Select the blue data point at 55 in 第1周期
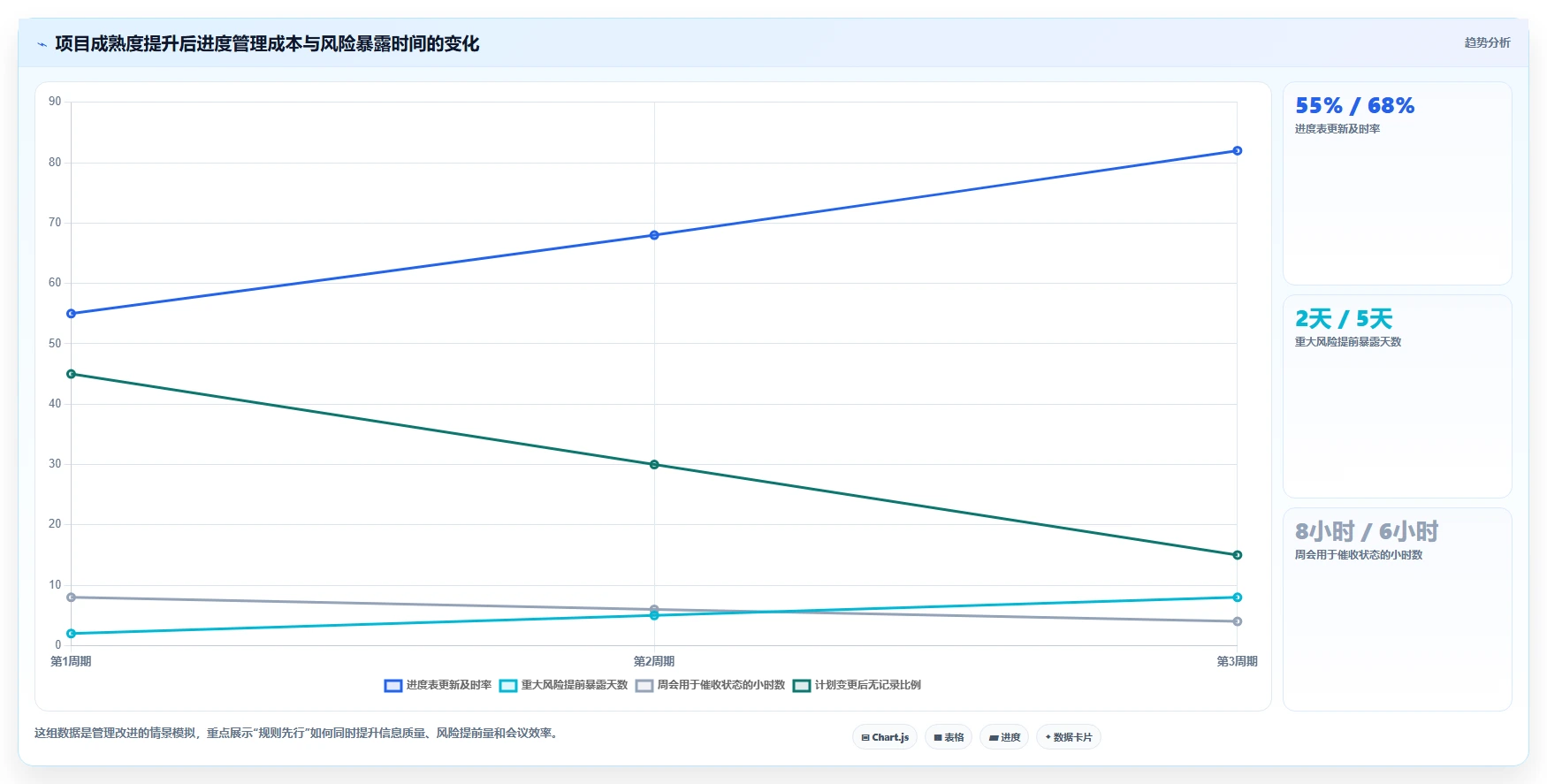1547x784 pixels. pyautogui.click(x=72, y=314)
